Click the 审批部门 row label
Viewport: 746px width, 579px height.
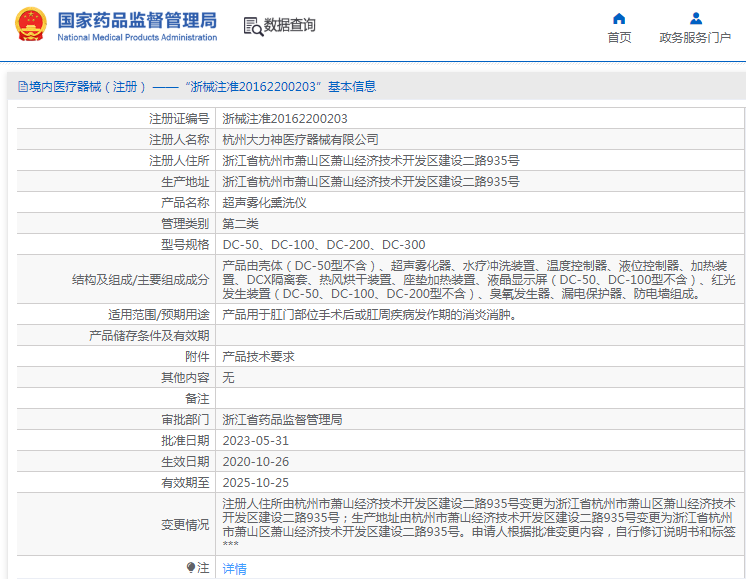coord(185,419)
